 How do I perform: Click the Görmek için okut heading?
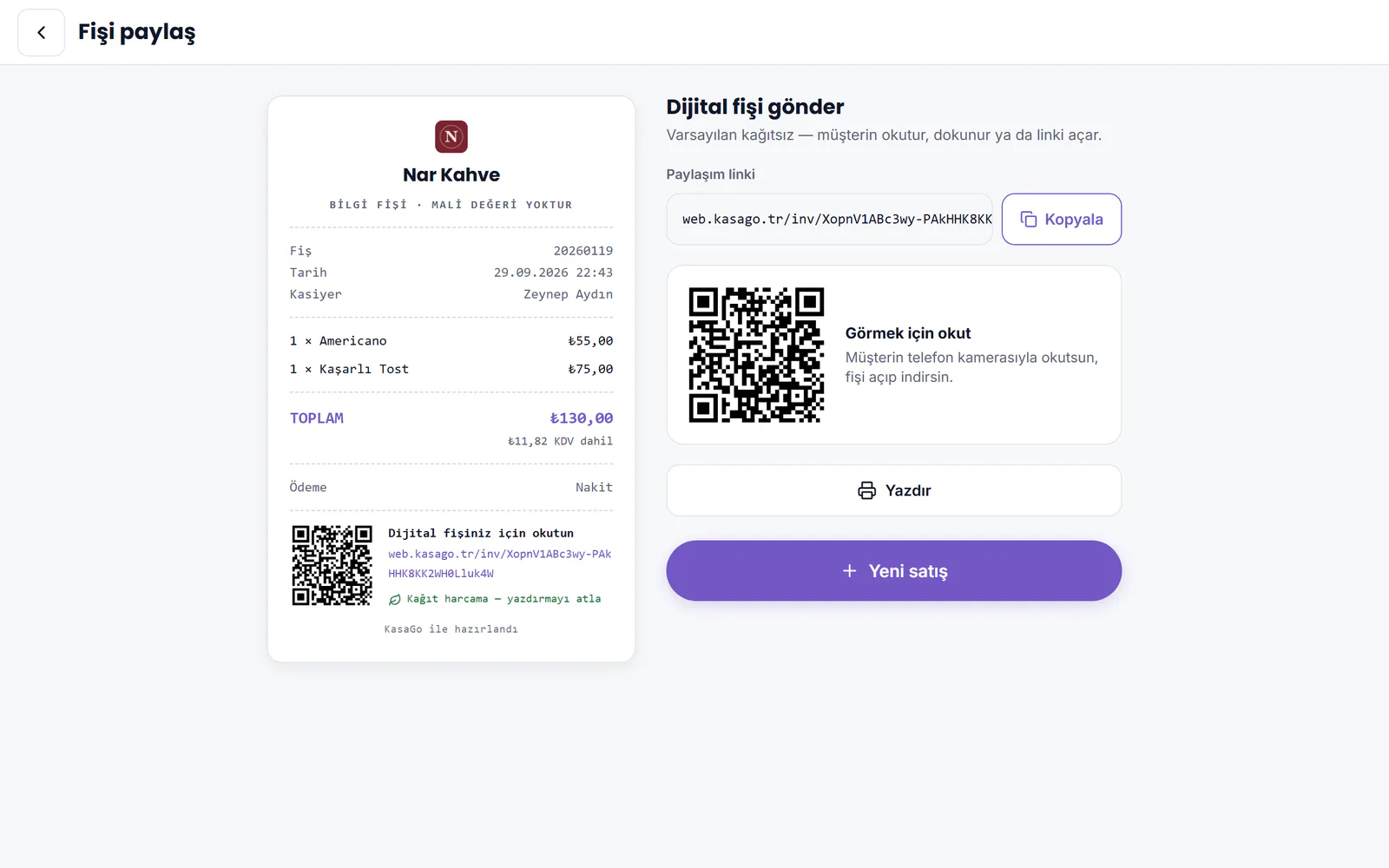[x=908, y=333]
